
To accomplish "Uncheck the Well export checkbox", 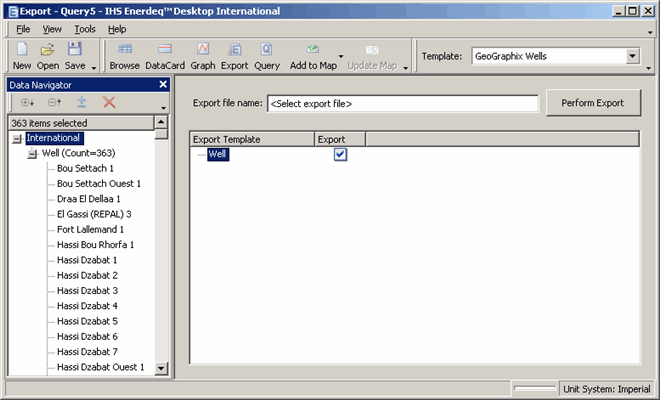I will 340,155.
